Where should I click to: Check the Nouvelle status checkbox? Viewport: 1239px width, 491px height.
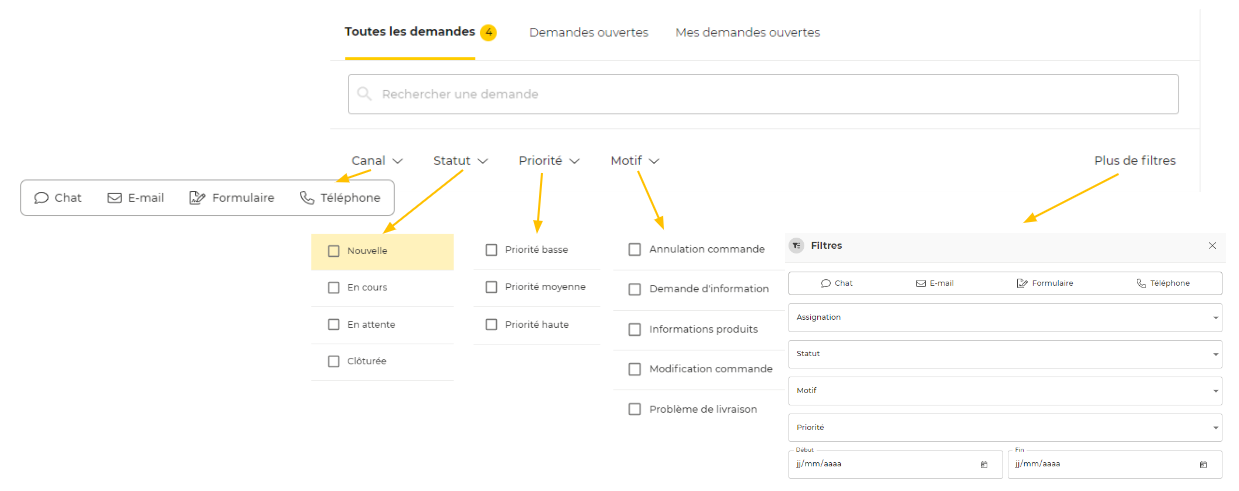tap(334, 251)
